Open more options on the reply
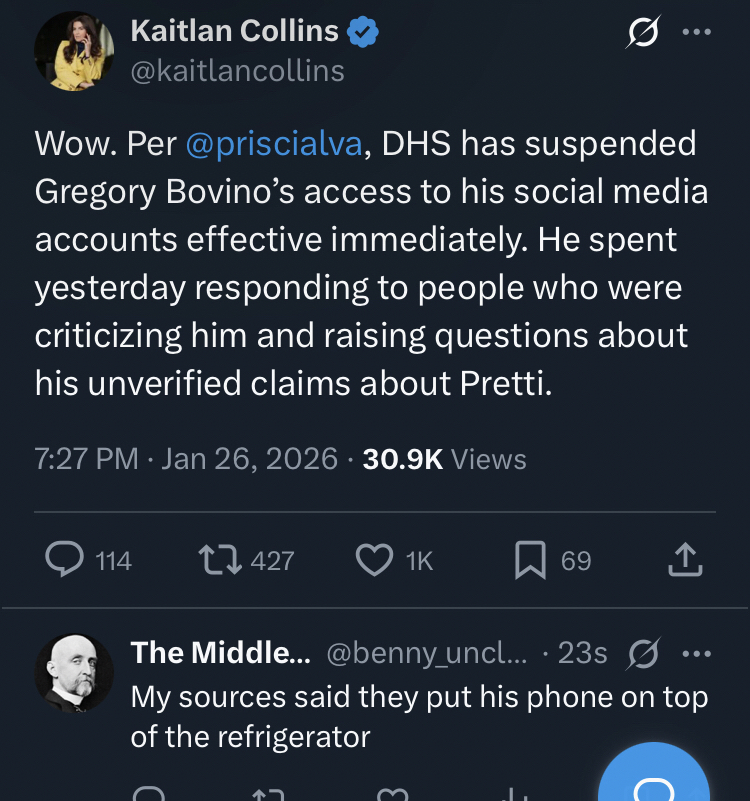 coord(696,653)
